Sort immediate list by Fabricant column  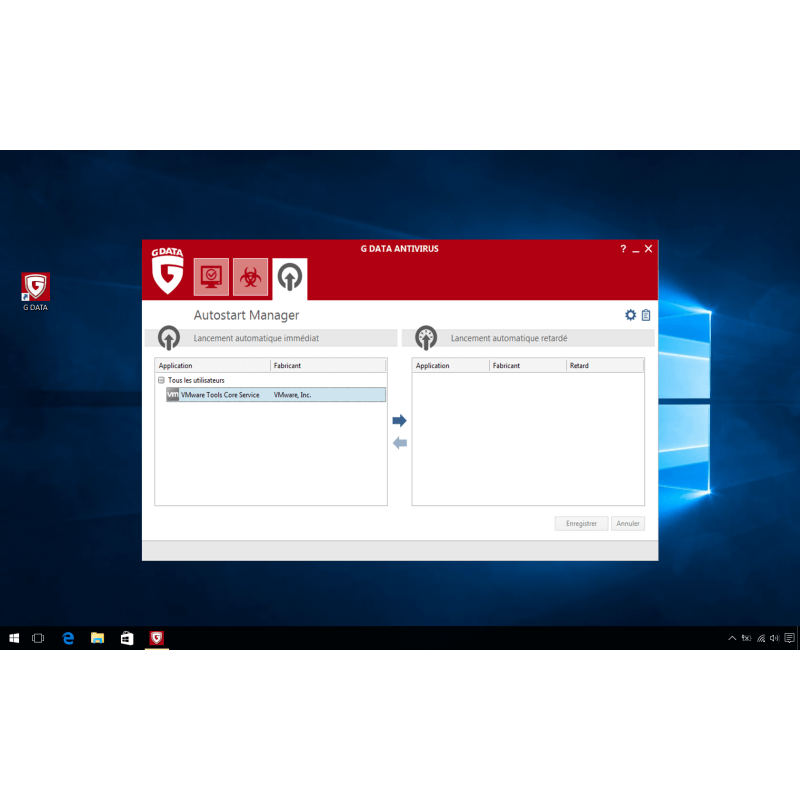328,365
